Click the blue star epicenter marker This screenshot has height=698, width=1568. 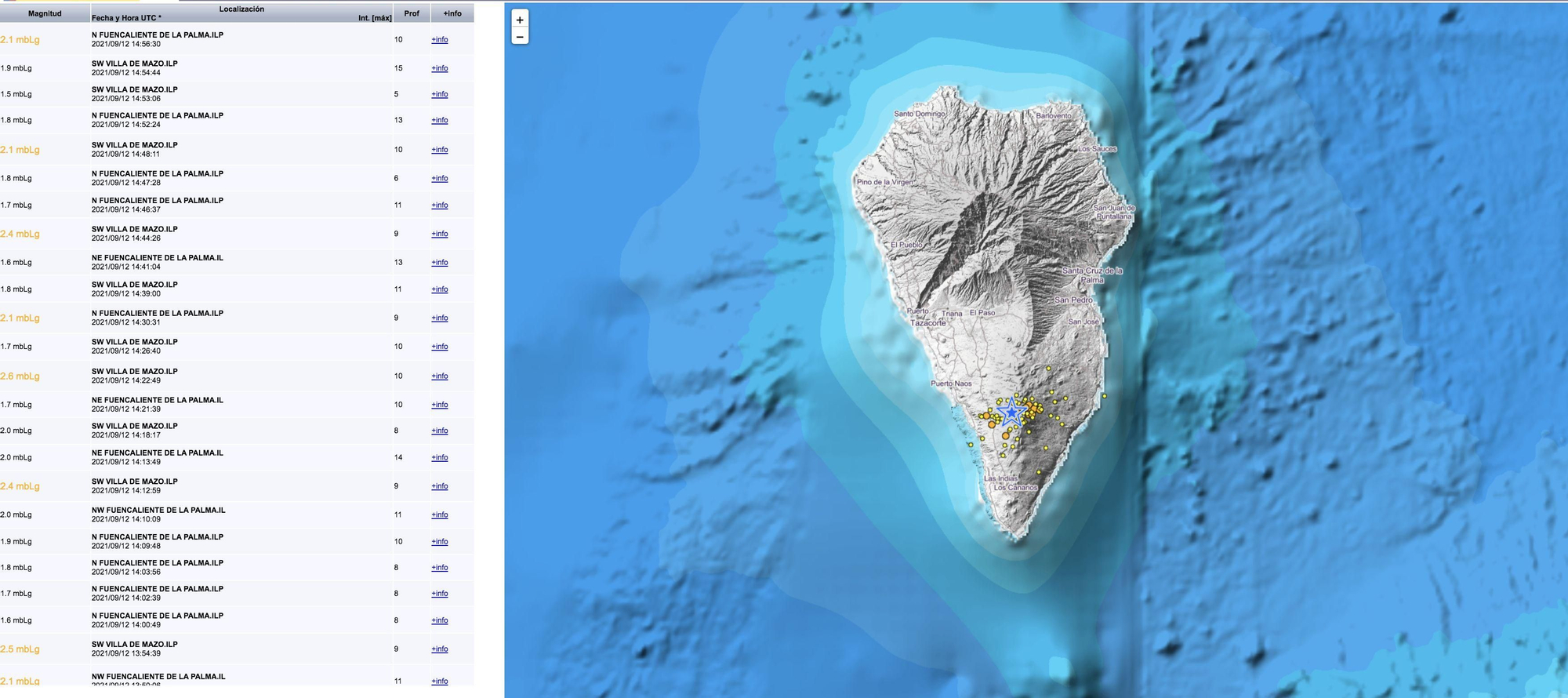tap(1012, 412)
